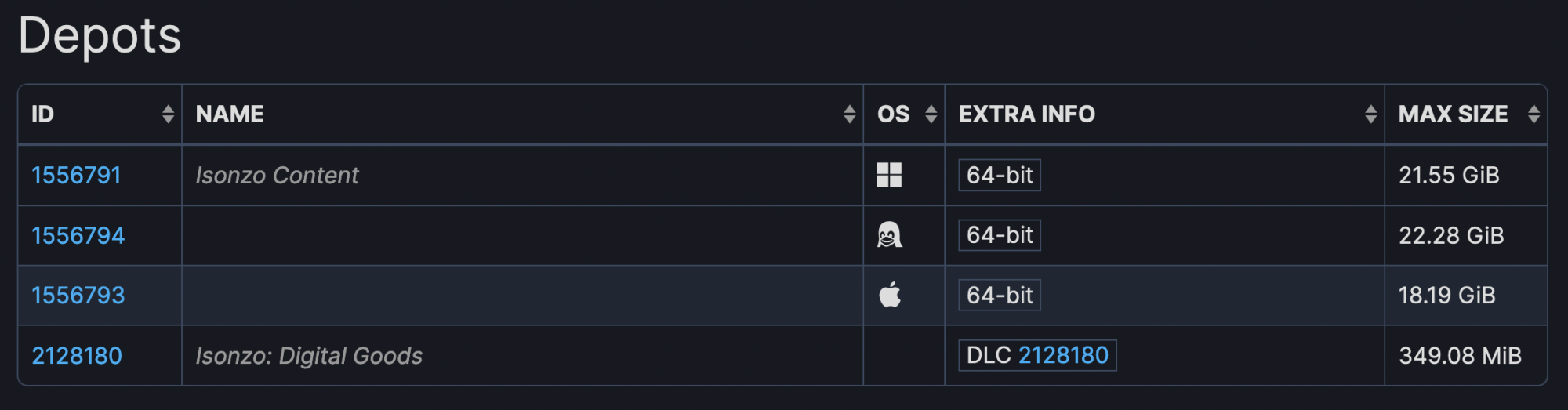Open depot 1556794 link
This screenshot has width=1568, height=410.
click(78, 235)
